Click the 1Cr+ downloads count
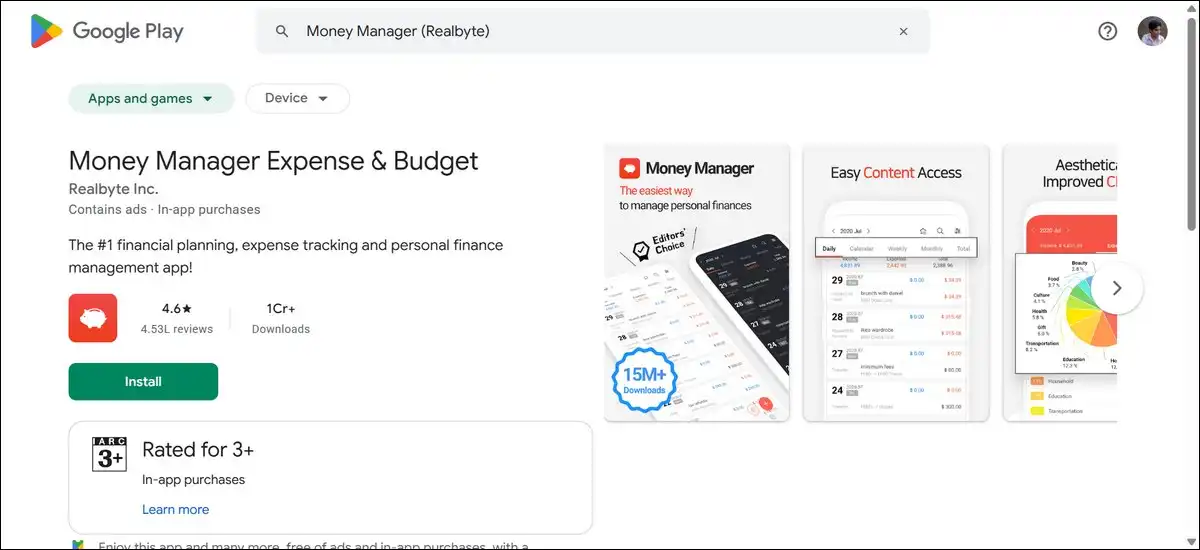The width and height of the screenshot is (1200, 550). click(281, 309)
